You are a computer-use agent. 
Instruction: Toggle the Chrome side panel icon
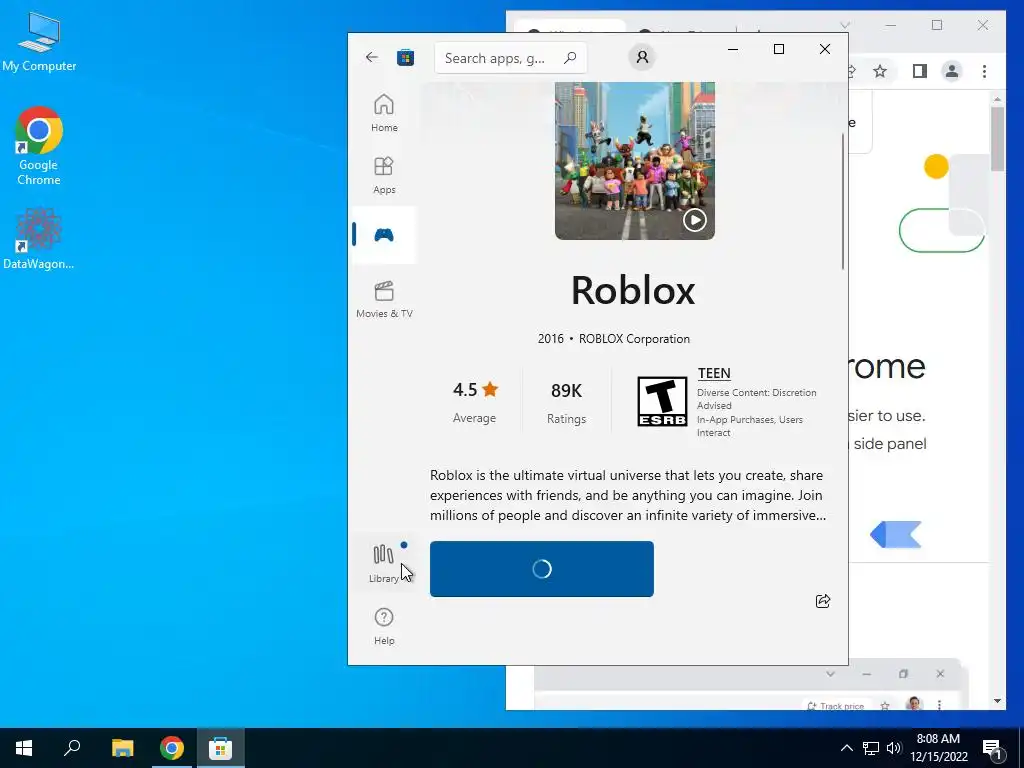[920, 71]
